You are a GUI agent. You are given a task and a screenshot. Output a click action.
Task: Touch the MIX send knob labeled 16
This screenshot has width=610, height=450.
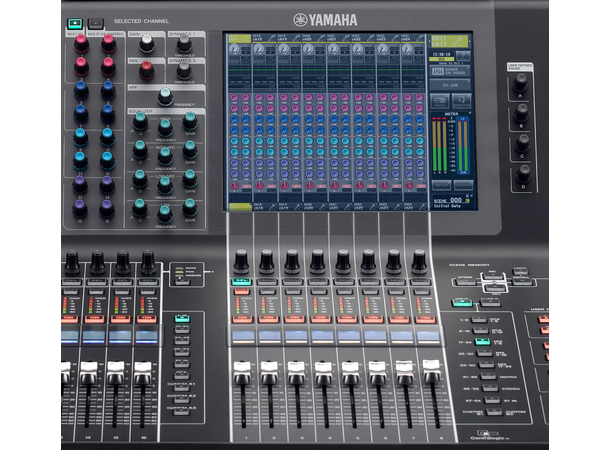click(x=107, y=209)
